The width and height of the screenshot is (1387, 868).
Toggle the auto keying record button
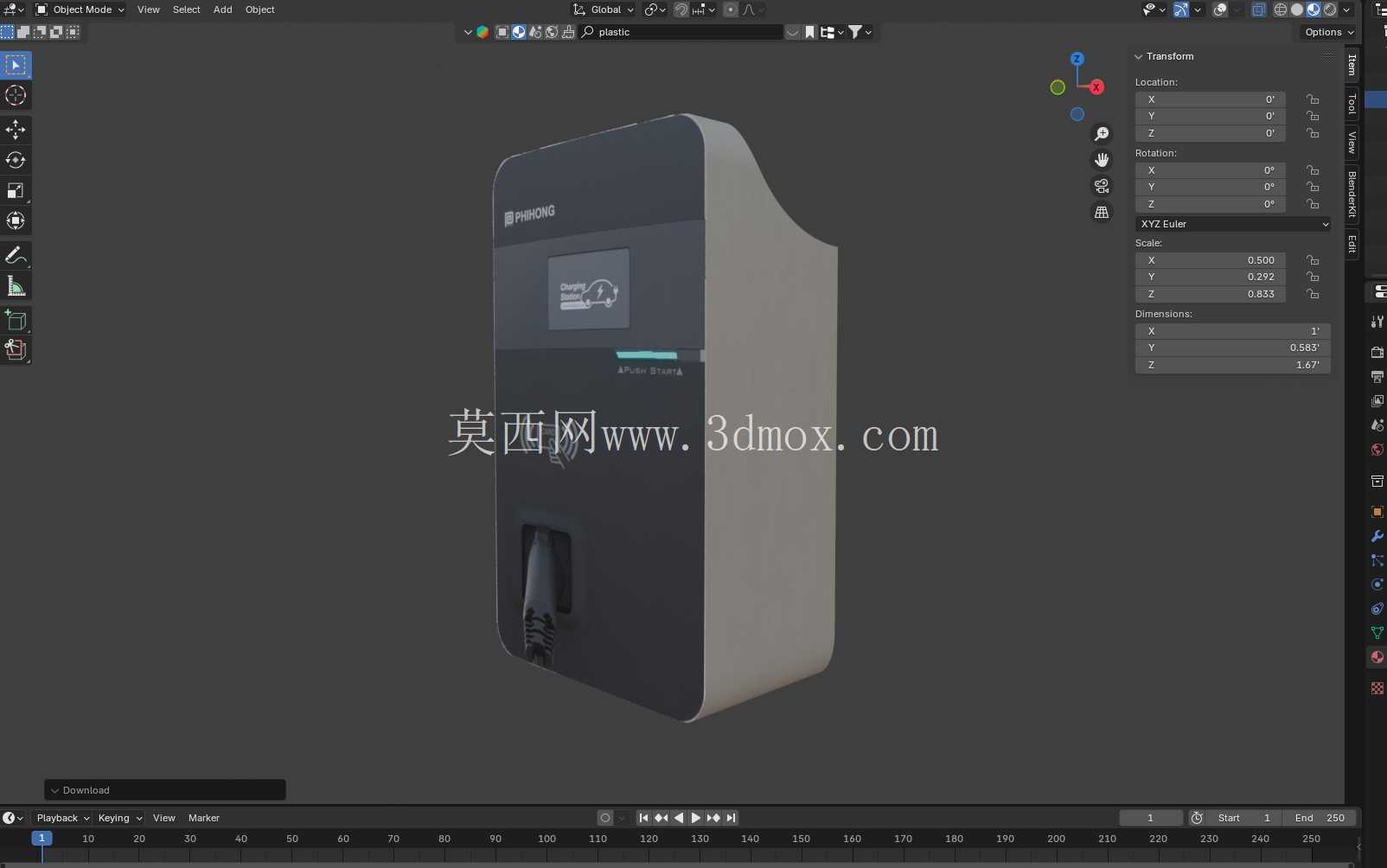point(605,818)
